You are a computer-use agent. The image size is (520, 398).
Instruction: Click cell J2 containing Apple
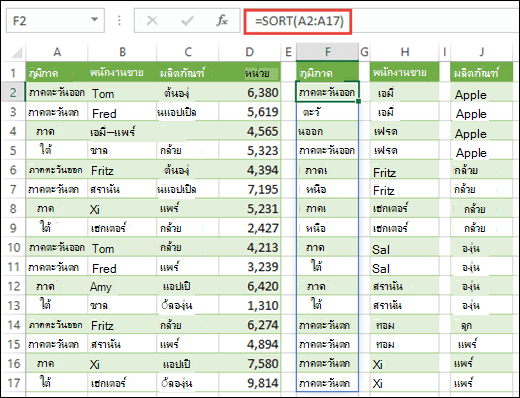click(x=482, y=93)
